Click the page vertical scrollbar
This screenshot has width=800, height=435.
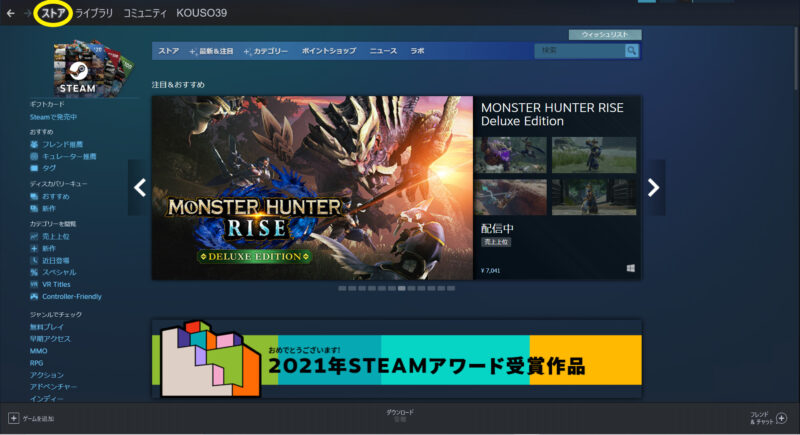point(796,59)
